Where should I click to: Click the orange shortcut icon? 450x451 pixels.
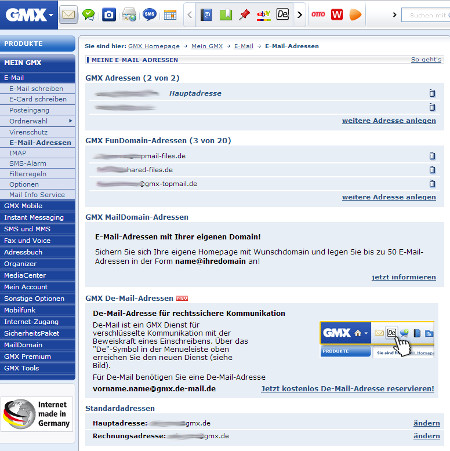click(355, 15)
